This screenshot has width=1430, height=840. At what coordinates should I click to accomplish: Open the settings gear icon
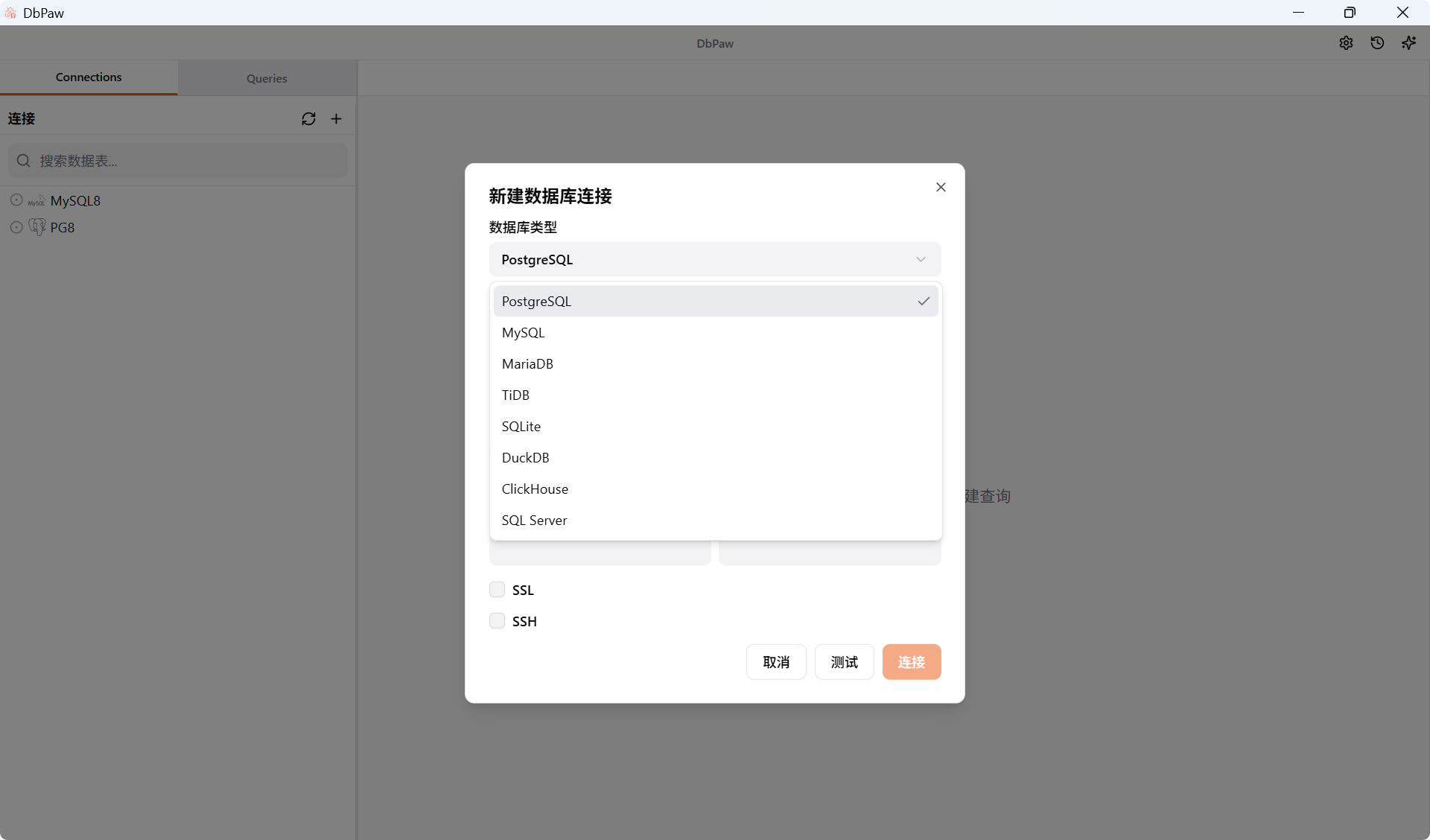tap(1346, 43)
